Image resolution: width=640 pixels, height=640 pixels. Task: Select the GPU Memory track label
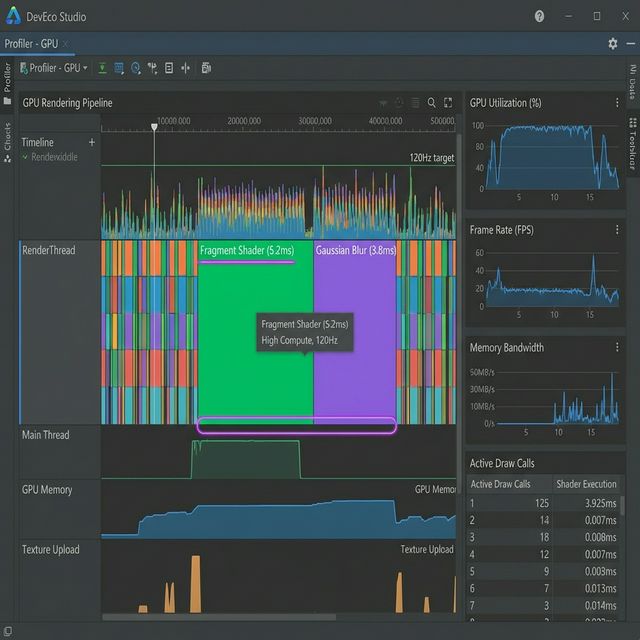[47, 489]
